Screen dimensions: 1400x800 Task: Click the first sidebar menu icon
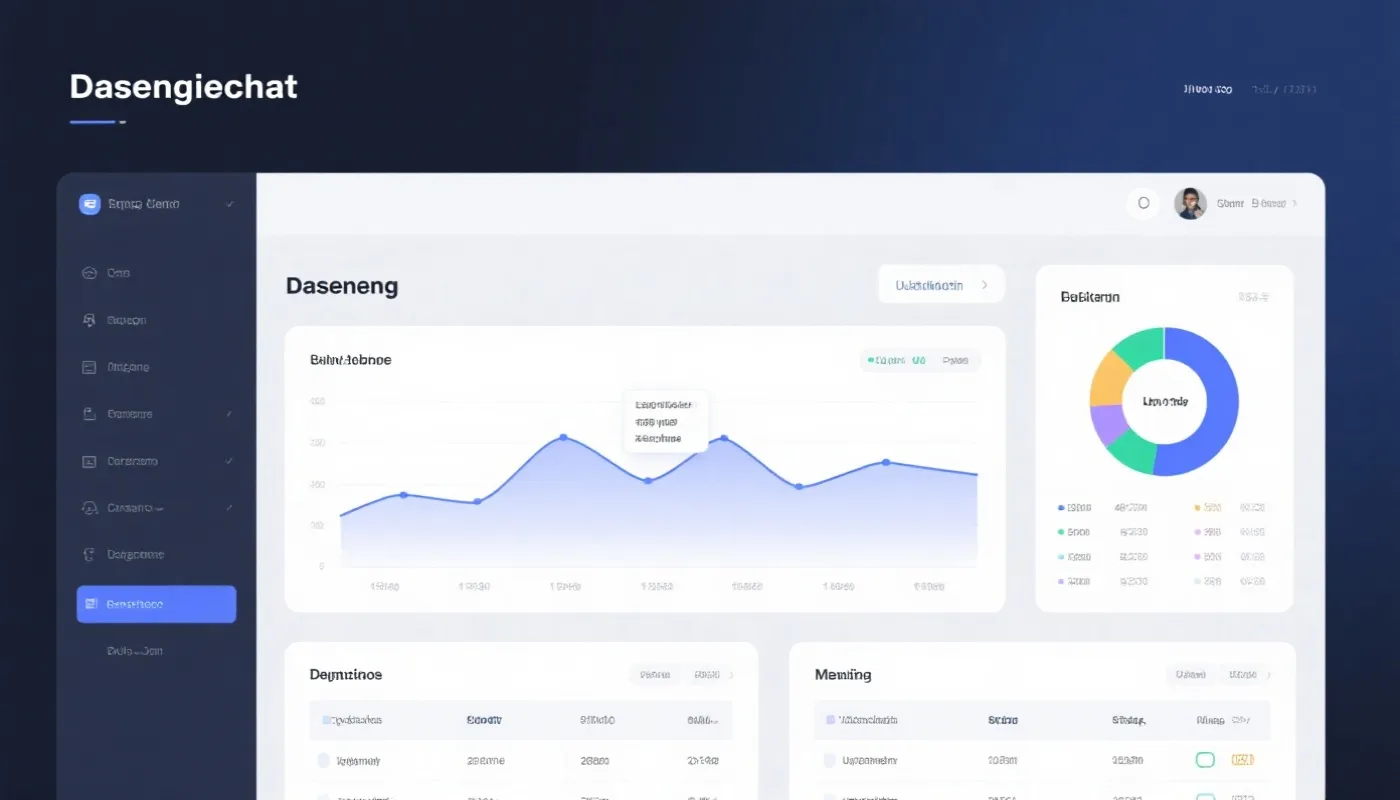(88, 273)
